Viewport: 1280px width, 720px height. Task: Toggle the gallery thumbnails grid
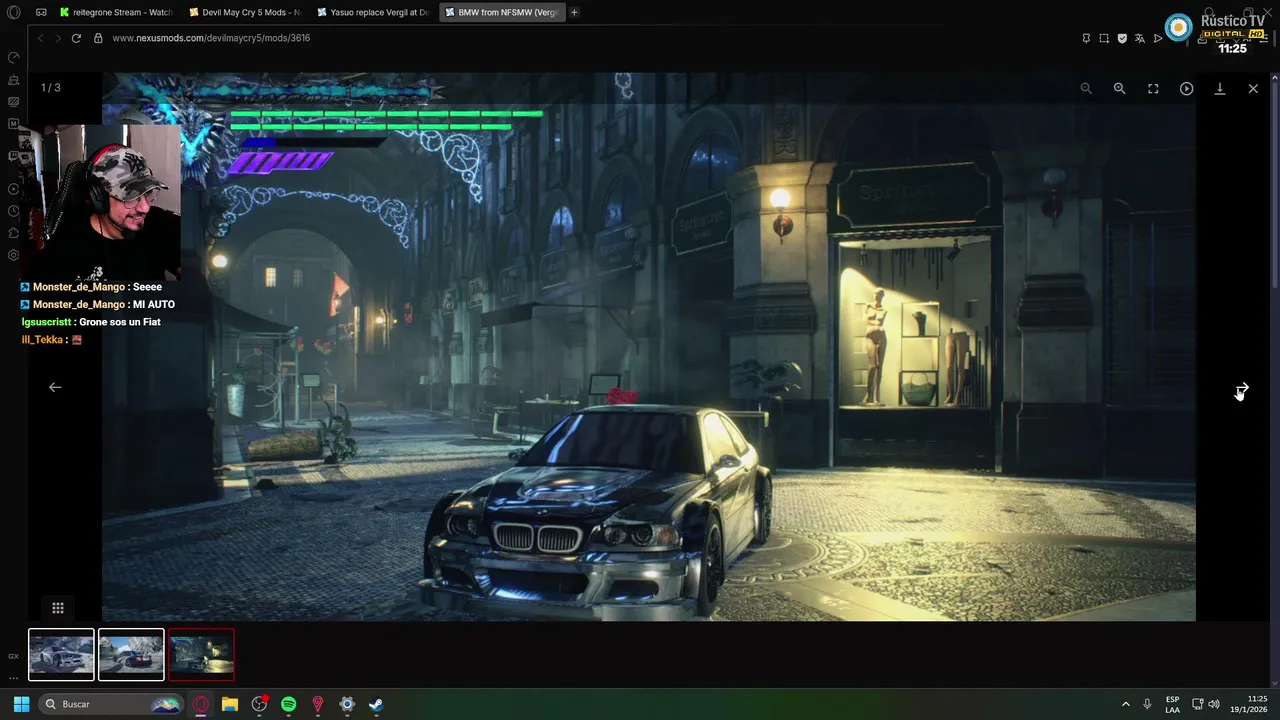(x=58, y=608)
